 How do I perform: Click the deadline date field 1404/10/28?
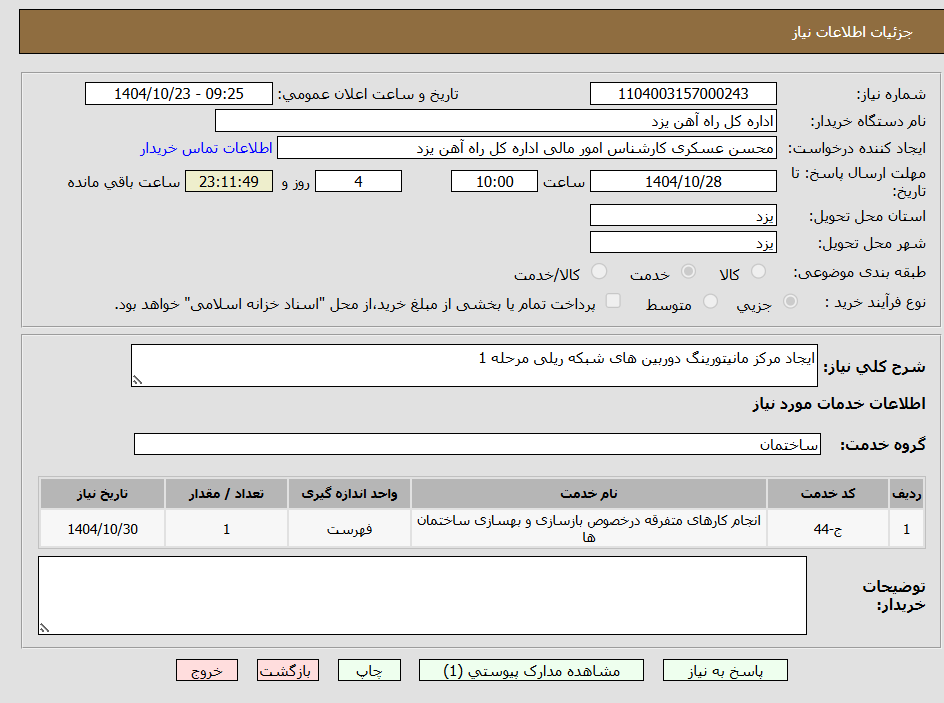pos(683,181)
